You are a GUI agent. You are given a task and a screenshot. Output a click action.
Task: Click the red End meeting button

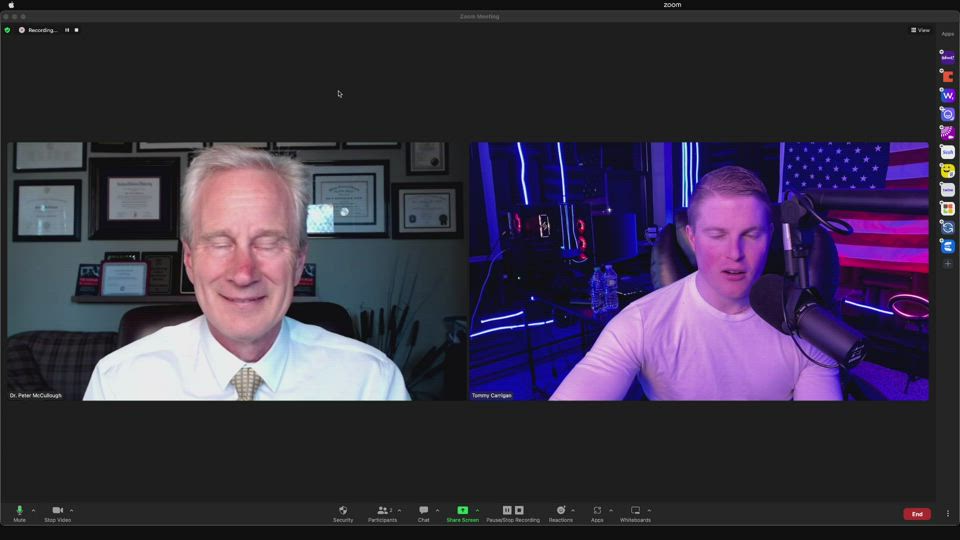[916, 514]
